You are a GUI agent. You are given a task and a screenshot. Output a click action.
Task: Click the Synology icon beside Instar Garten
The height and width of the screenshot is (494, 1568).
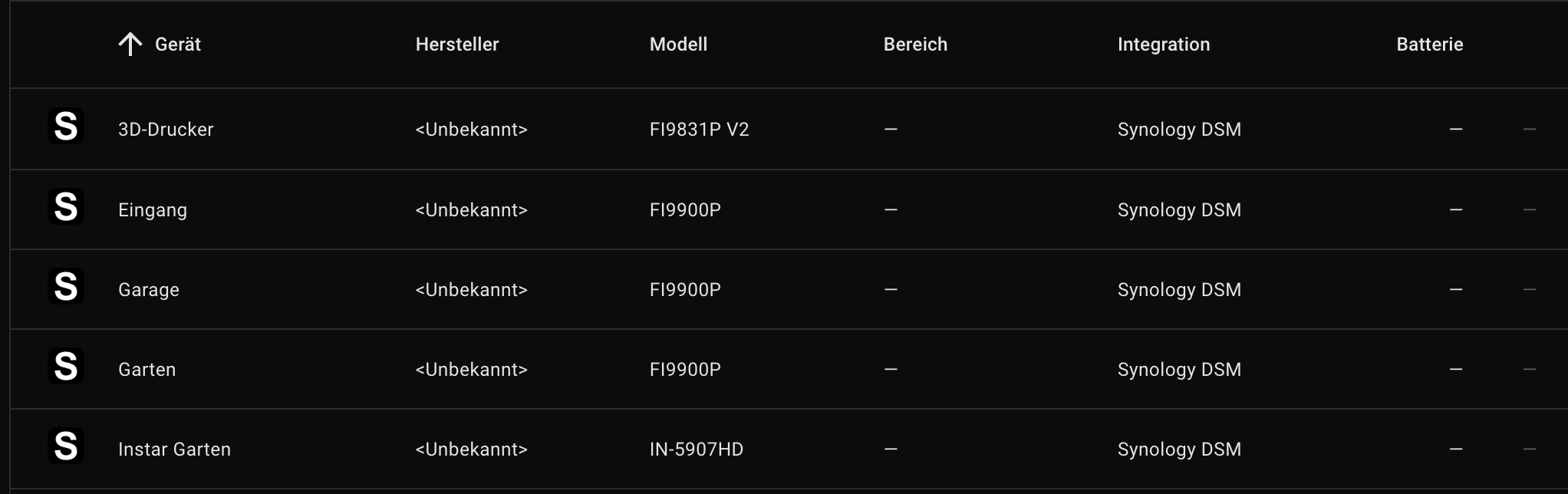coord(66,446)
